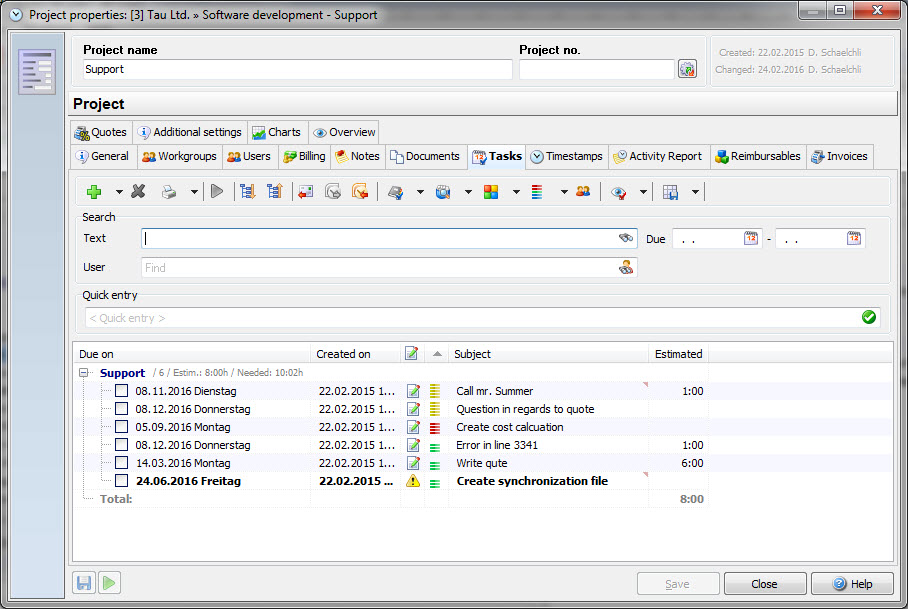
Task: Click the green plus add task icon
Action: tap(94, 192)
